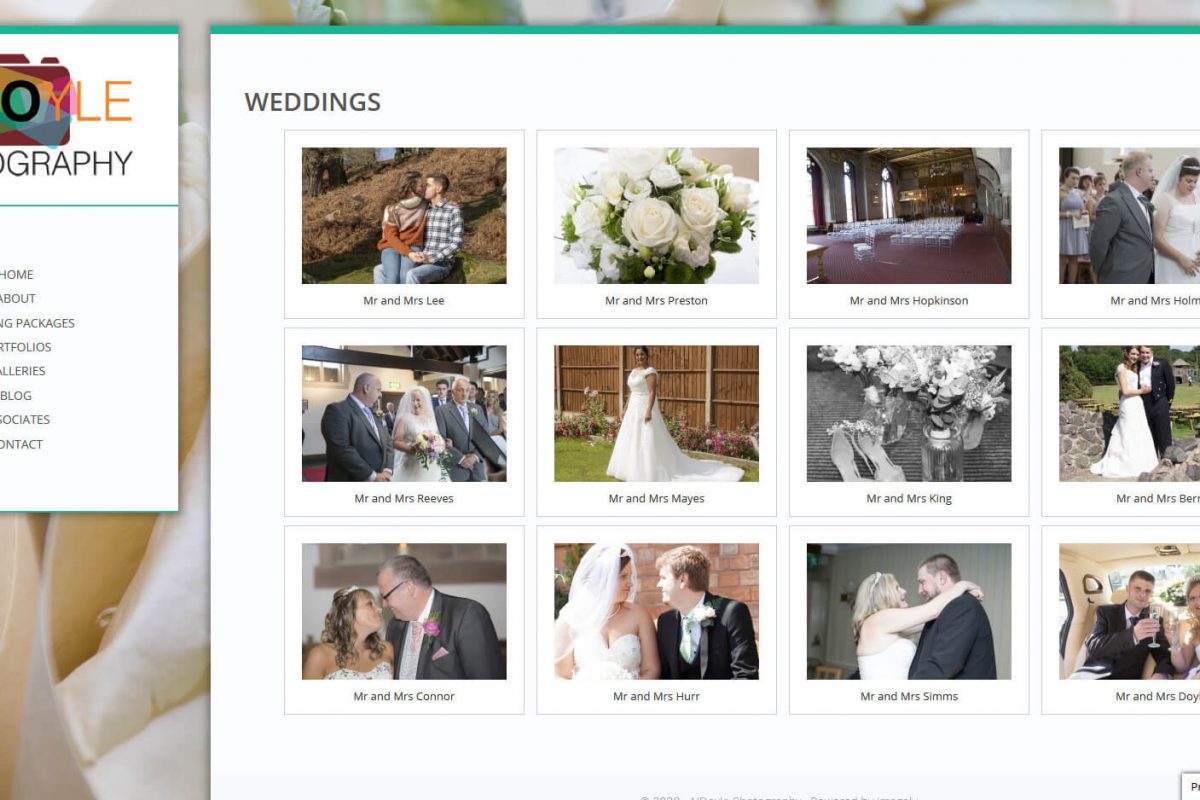View the white roses bouquet photo
Screen dimensions: 1200x800
pyautogui.click(x=656, y=216)
